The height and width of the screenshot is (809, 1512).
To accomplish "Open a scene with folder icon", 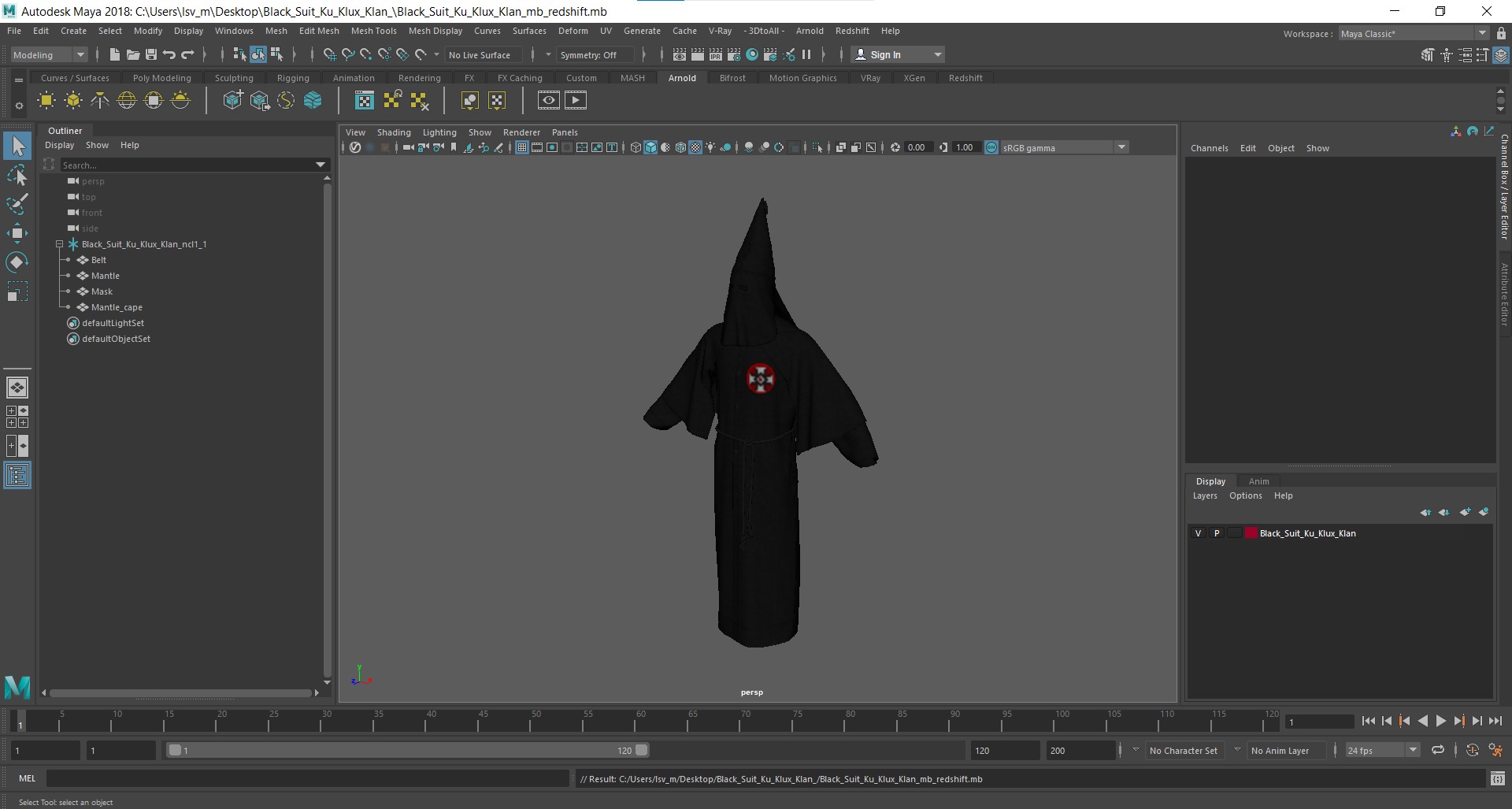I will 132,54.
